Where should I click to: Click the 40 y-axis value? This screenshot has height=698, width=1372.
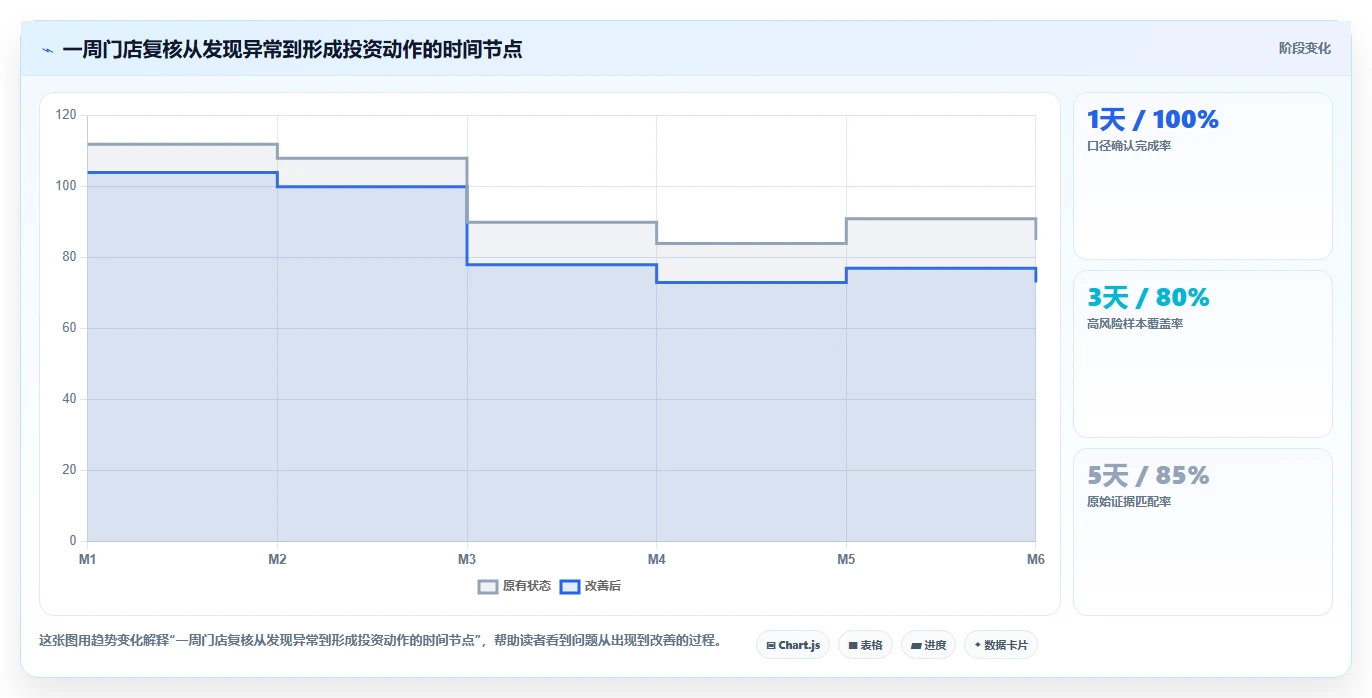69,399
